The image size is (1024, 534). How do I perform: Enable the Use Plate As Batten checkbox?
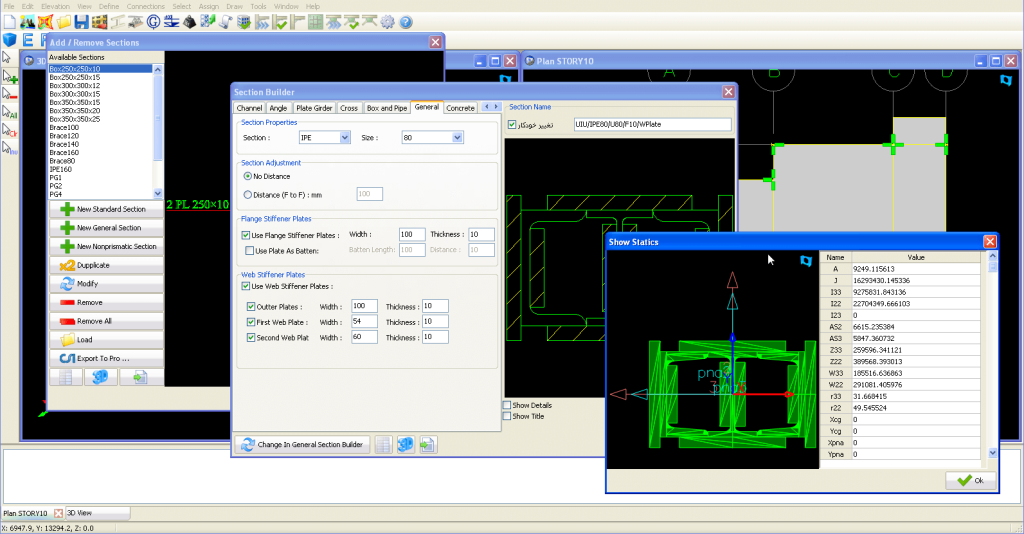tap(249, 250)
